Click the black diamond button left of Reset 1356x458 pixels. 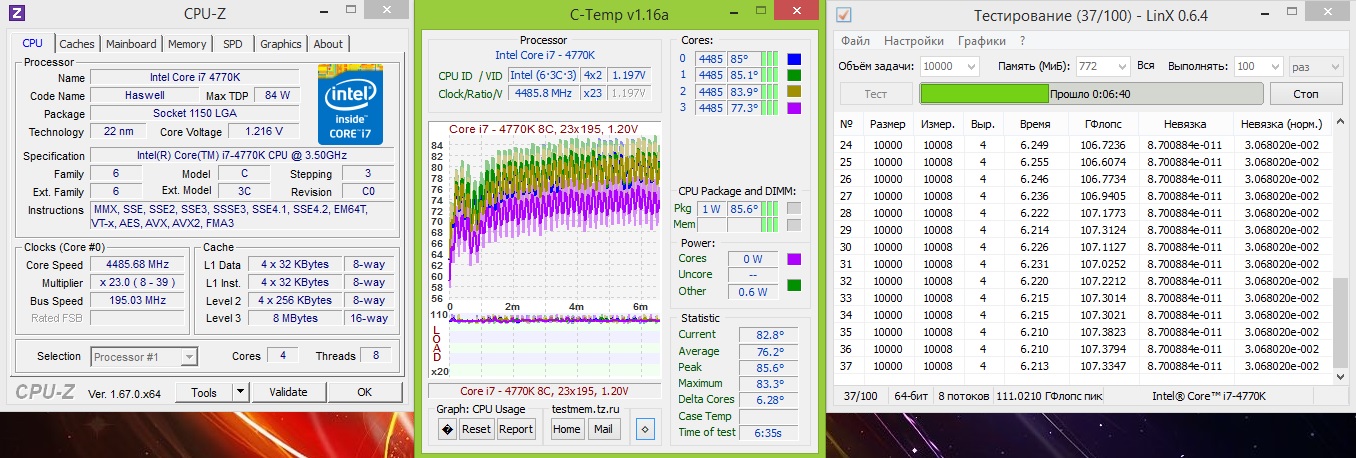(x=448, y=429)
